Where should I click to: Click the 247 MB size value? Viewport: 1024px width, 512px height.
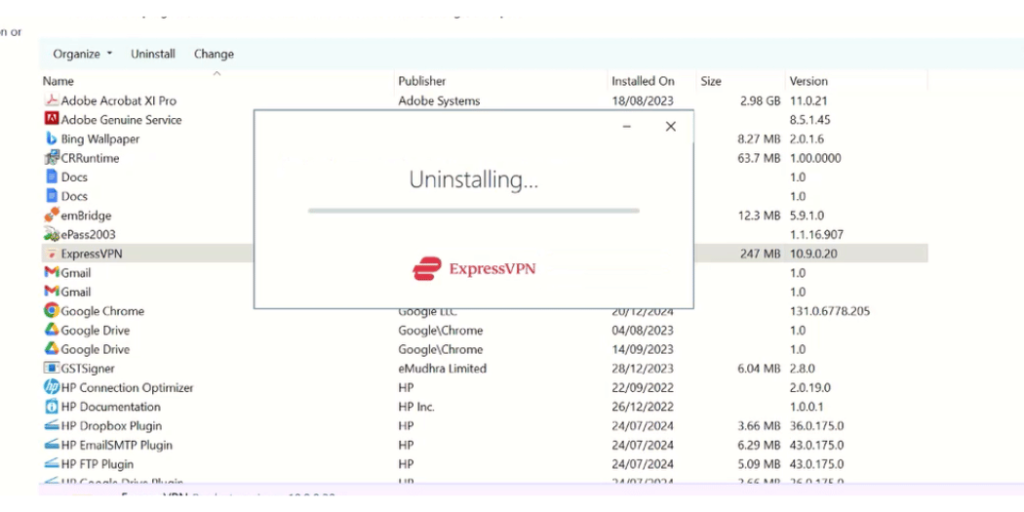pyautogui.click(x=760, y=254)
